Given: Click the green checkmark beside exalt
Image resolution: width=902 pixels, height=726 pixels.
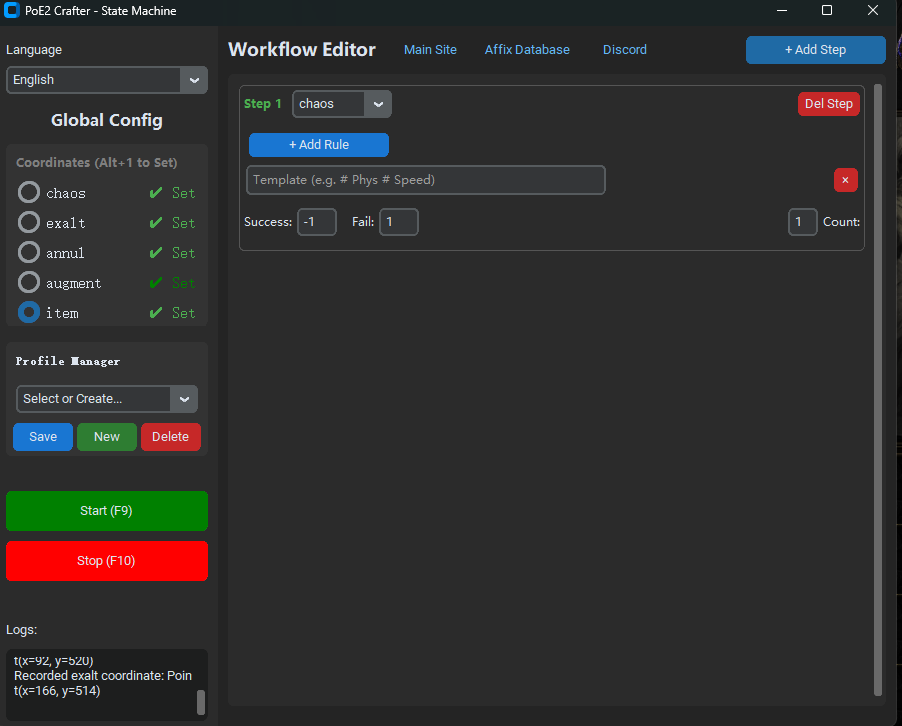Looking at the screenshot, I should pos(156,223).
